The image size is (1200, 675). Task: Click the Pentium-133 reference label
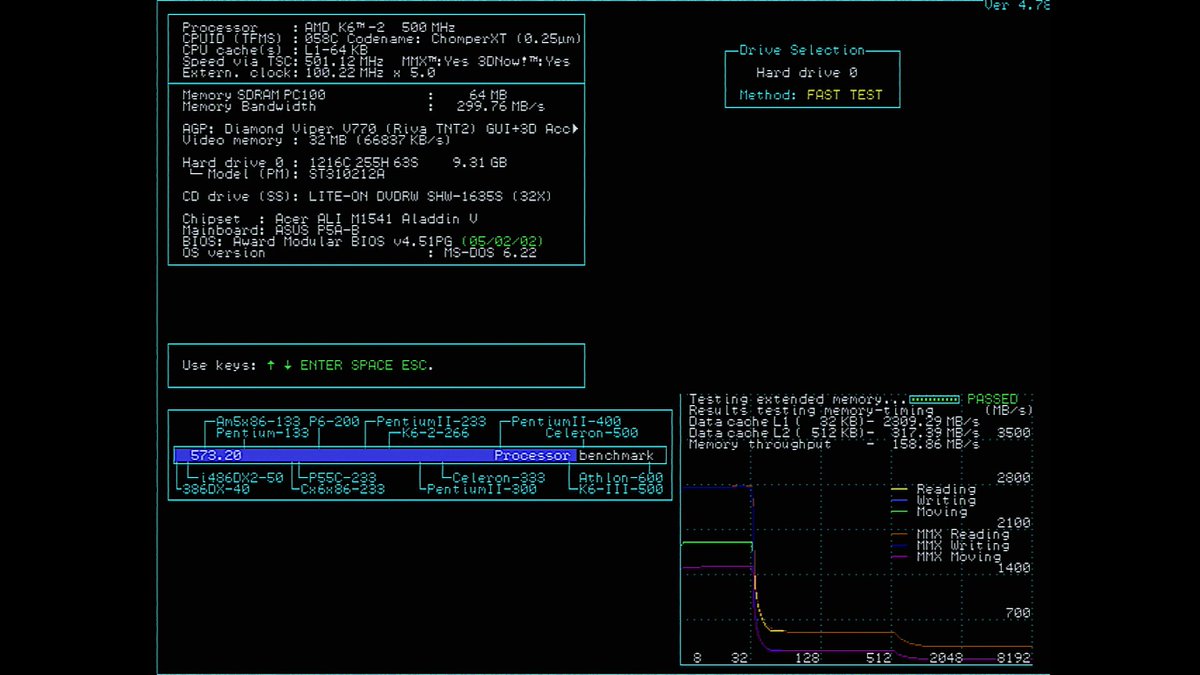[x=262, y=433]
